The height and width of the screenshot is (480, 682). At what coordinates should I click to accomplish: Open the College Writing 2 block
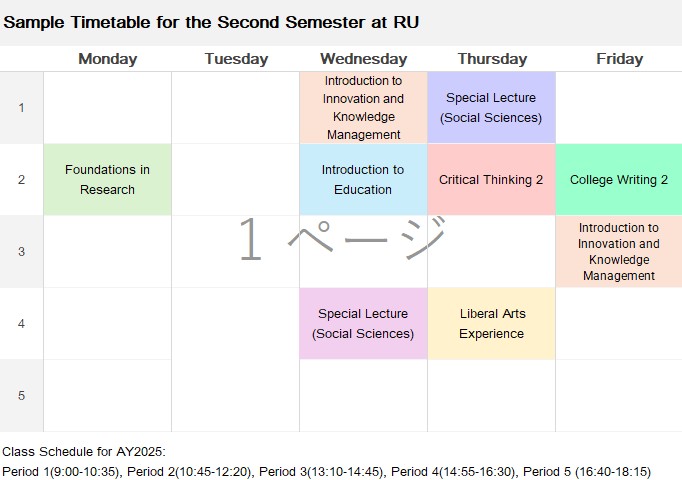[x=619, y=180]
